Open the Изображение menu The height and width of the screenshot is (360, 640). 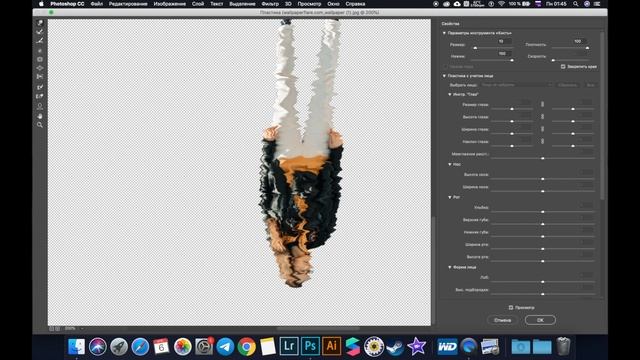point(169,4)
